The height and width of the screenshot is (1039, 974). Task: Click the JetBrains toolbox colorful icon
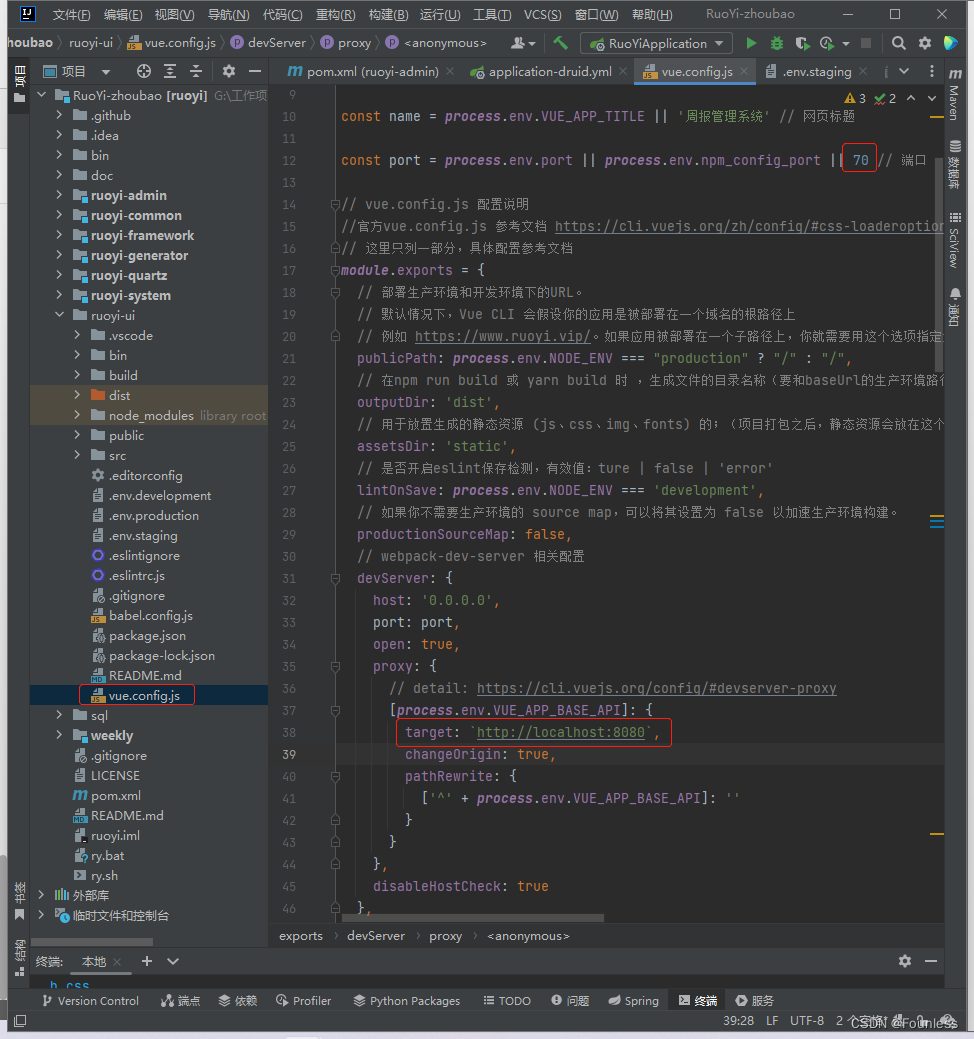click(x=951, y=43)
